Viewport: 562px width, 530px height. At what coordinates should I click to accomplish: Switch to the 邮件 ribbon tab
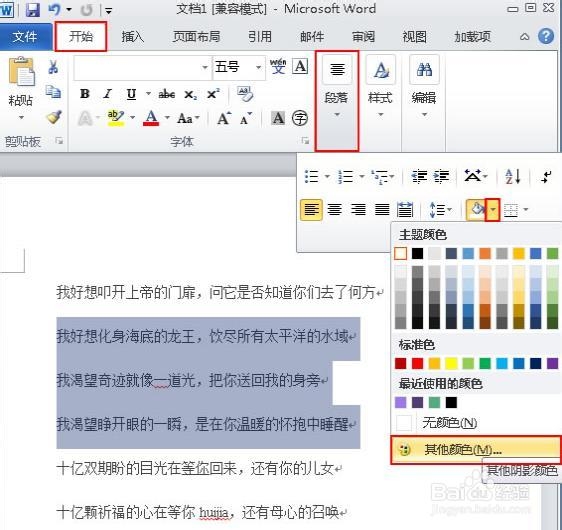[312, 37]
